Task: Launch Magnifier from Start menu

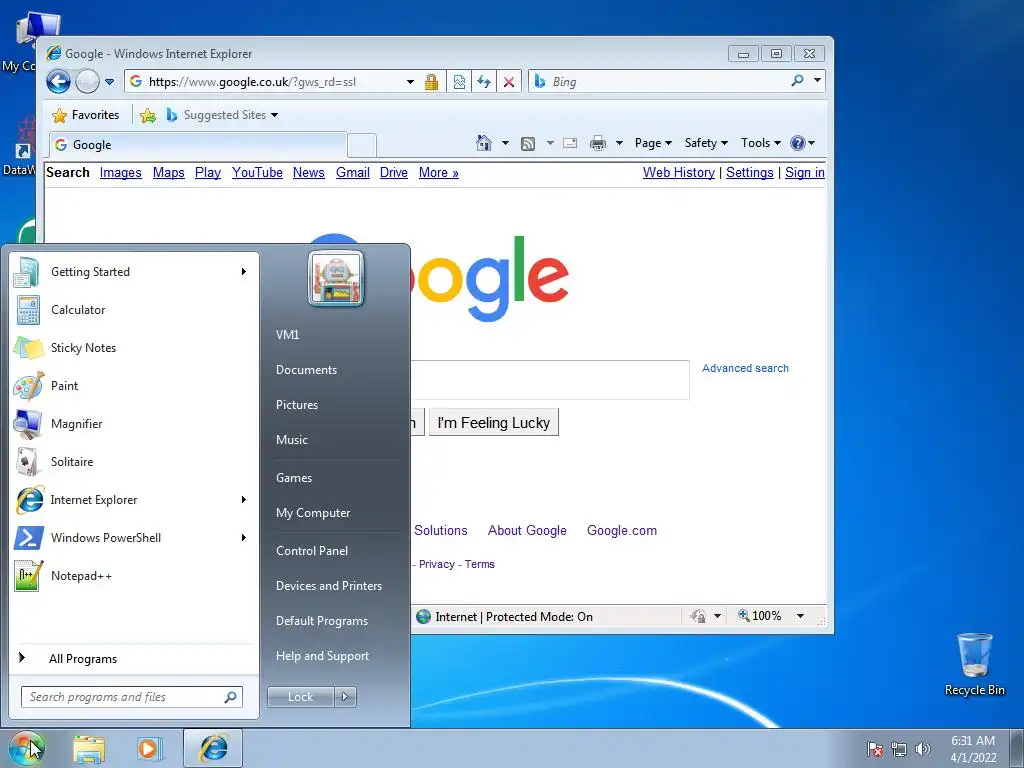Action: click(x=133, y=424)
